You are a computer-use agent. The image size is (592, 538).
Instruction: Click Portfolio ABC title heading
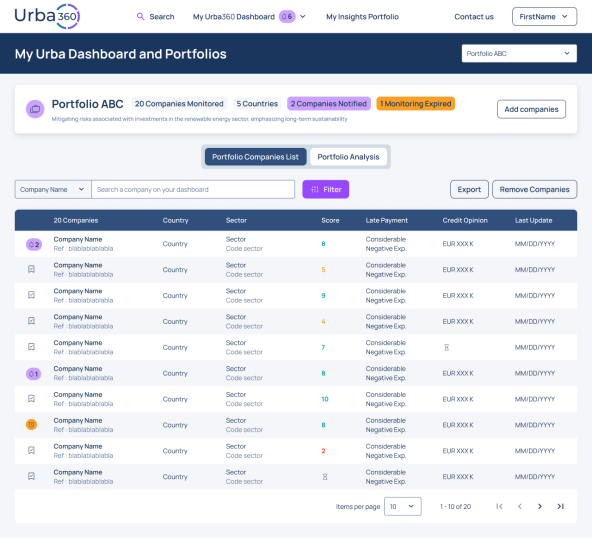point(88,104)
